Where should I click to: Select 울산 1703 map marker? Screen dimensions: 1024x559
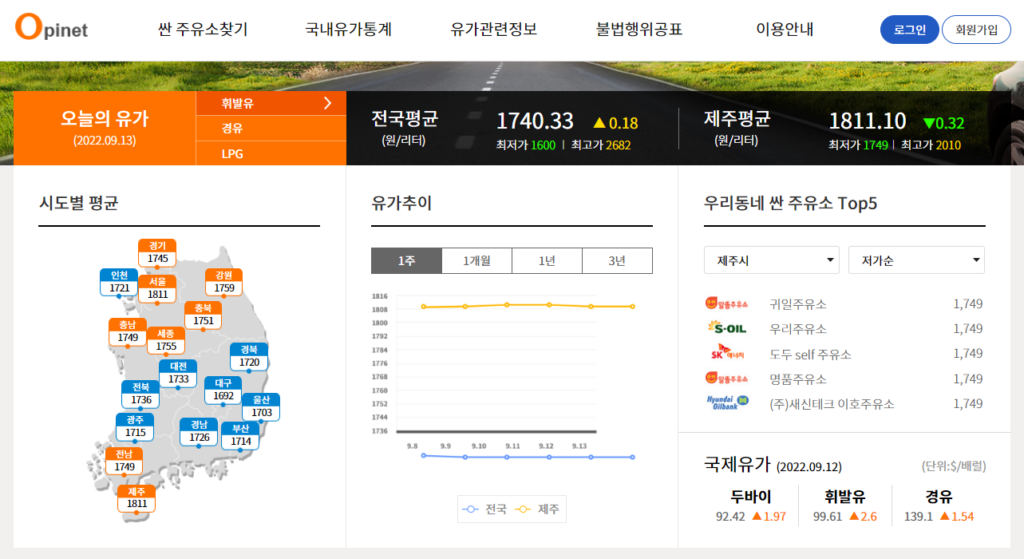coord(261,407)
